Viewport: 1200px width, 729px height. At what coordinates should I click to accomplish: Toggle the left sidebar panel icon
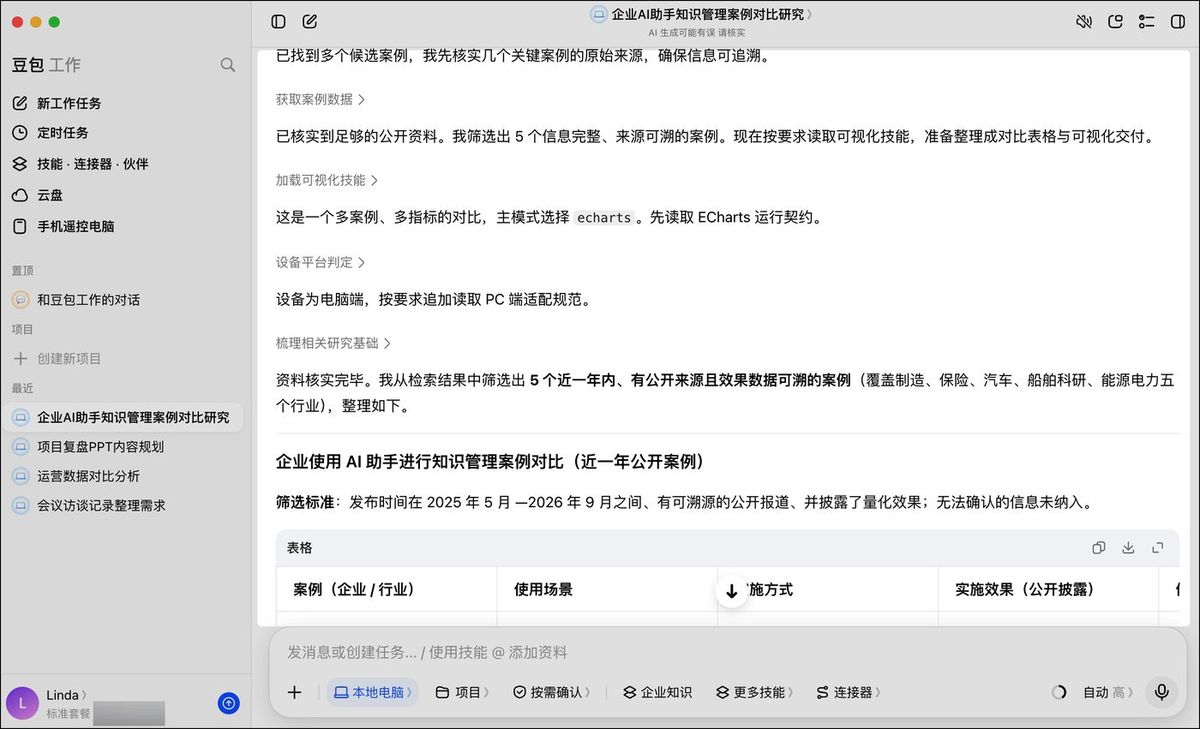pyautogui.click(x=278, y=21)
